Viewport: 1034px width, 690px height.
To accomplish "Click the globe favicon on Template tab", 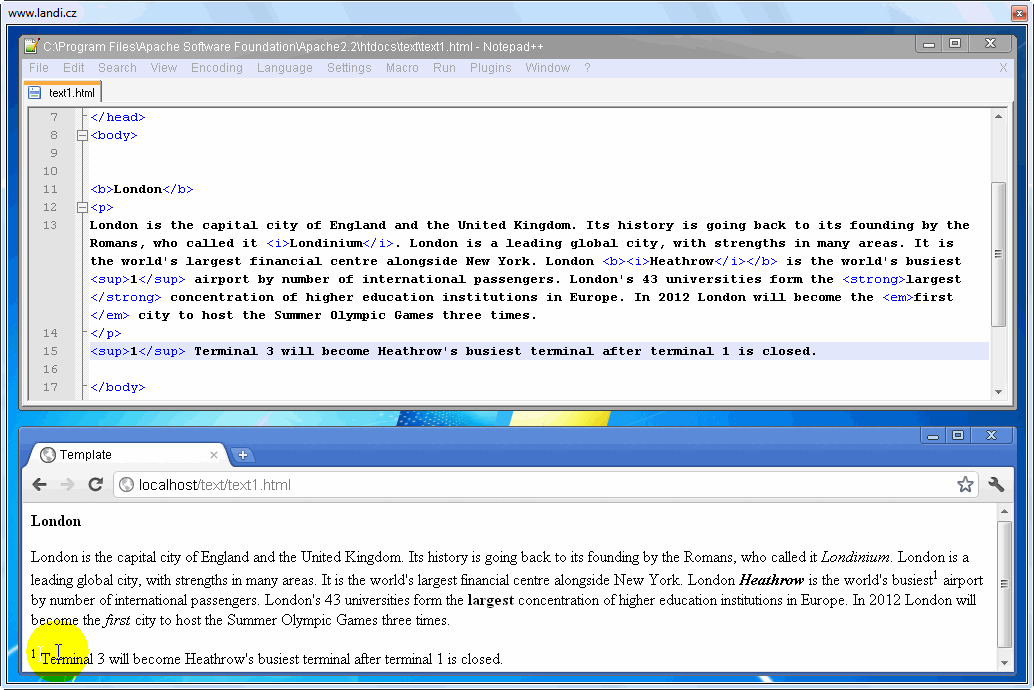I will coord(47,455).
